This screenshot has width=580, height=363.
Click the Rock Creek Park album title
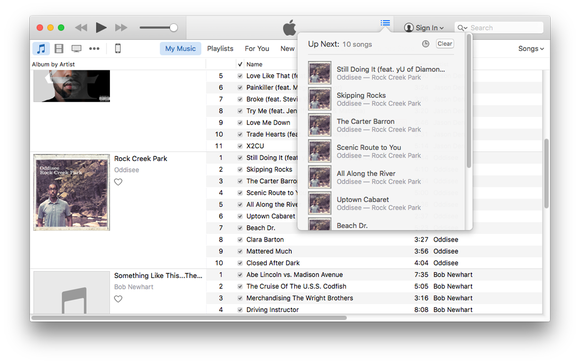click(141, 158)
